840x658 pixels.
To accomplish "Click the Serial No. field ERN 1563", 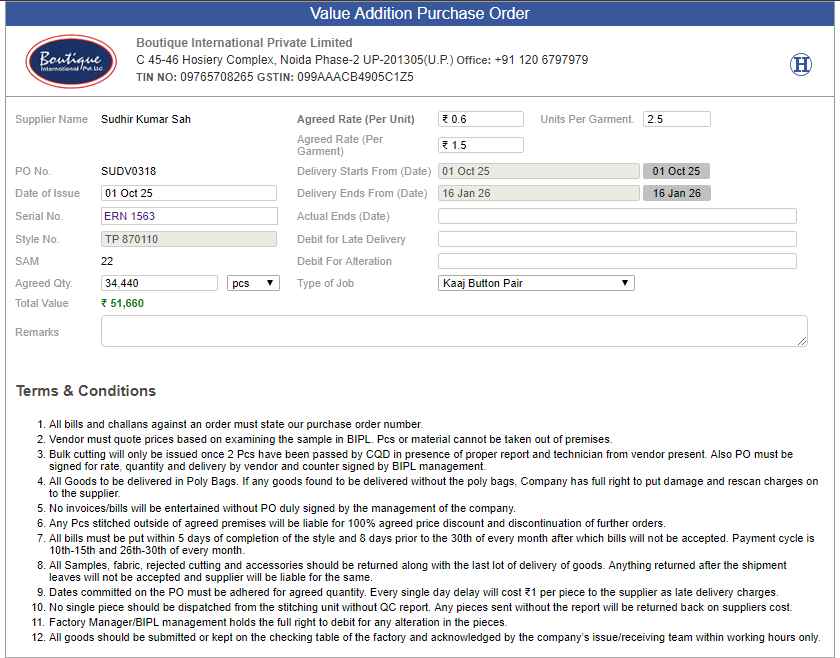I will [189, 216].
